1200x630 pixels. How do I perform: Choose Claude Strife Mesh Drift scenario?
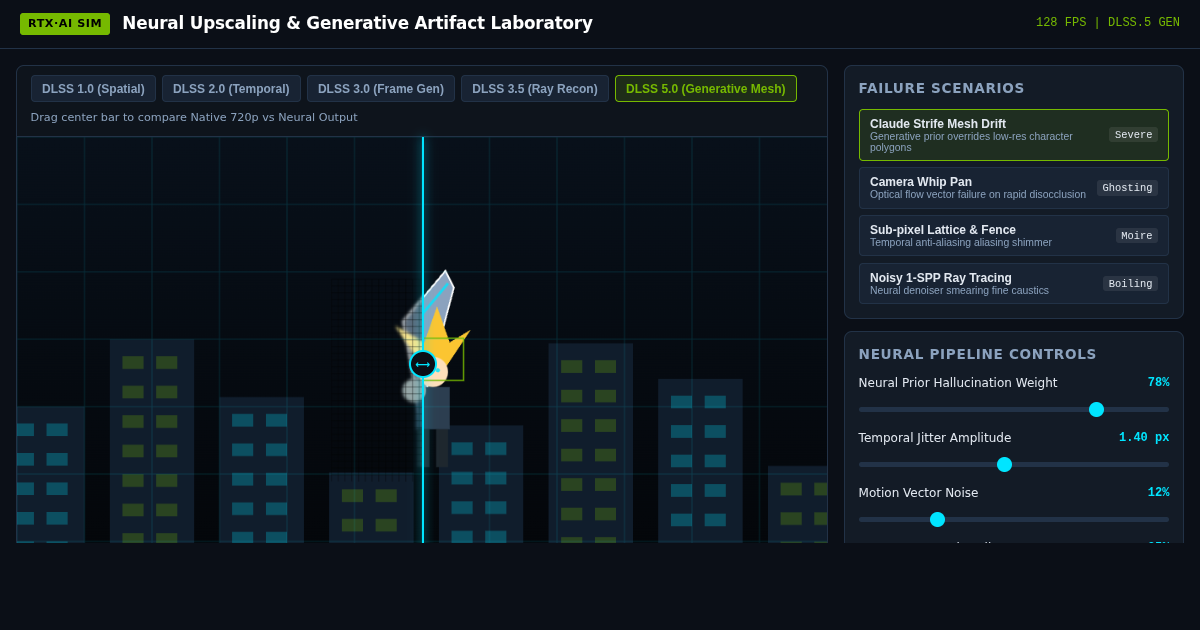1013,135
